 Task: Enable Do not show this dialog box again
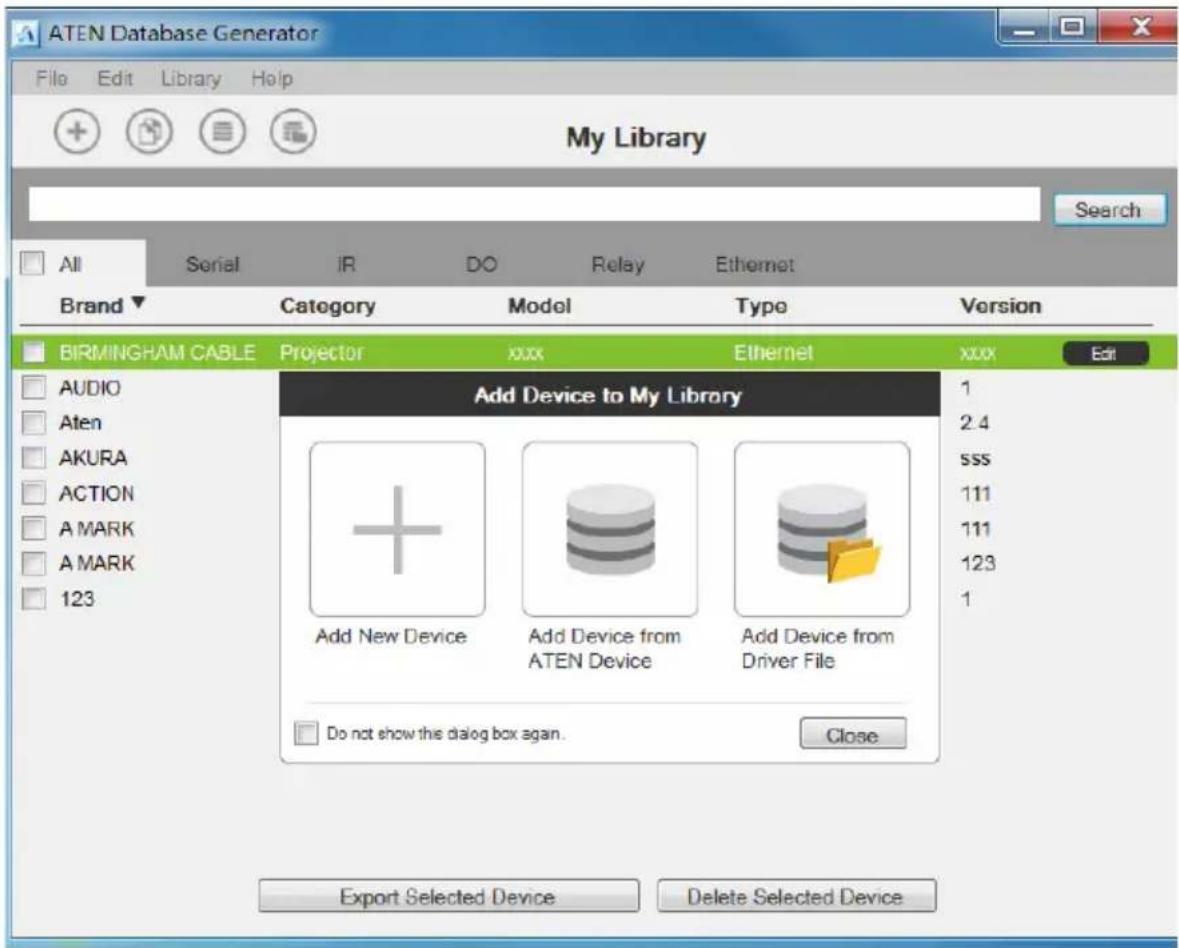pos(306,733)
